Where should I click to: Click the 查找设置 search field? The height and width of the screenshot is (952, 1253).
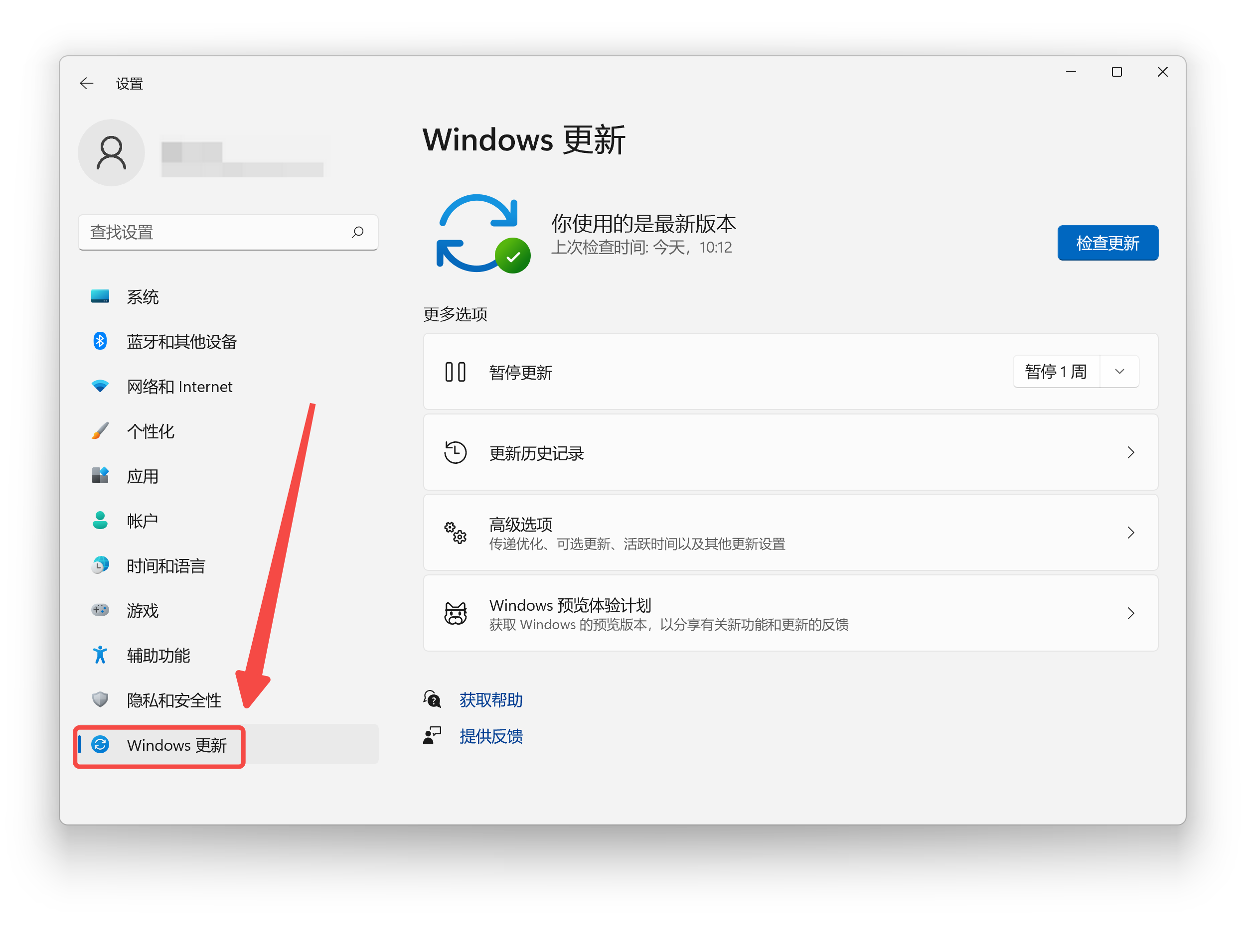coord(228,232)
